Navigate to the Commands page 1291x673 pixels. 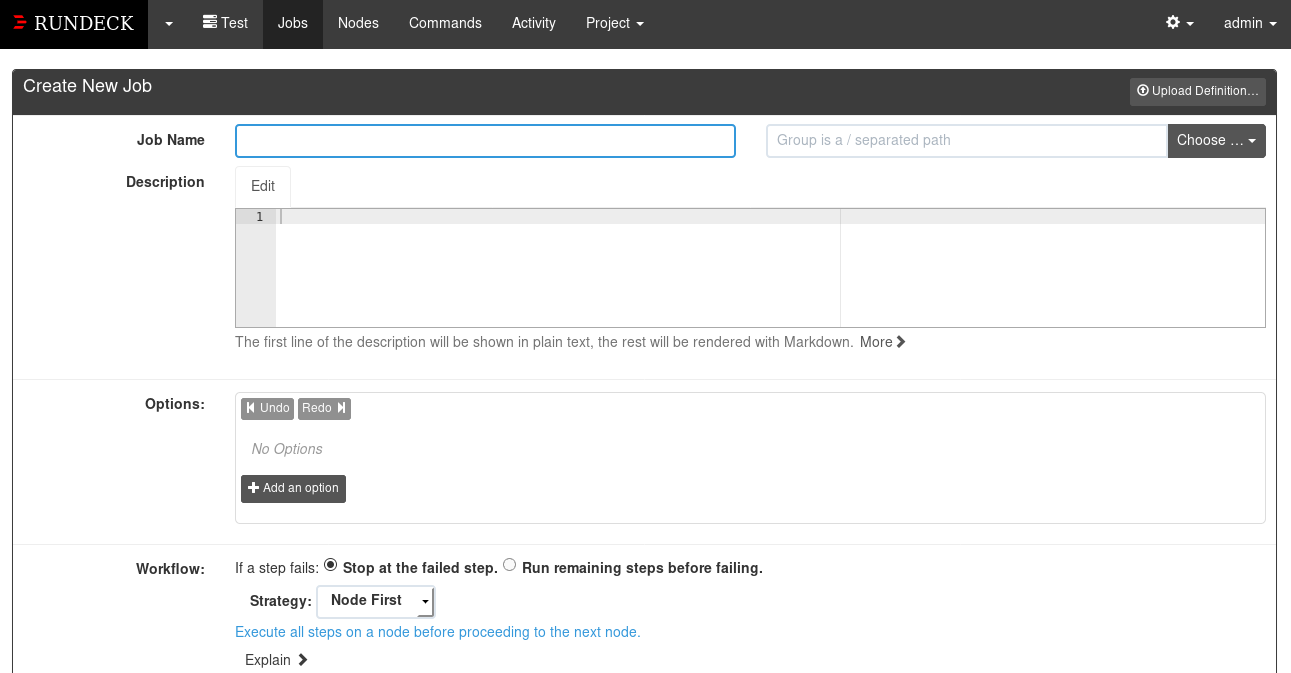pyautogui.click(x=445, y=22)
